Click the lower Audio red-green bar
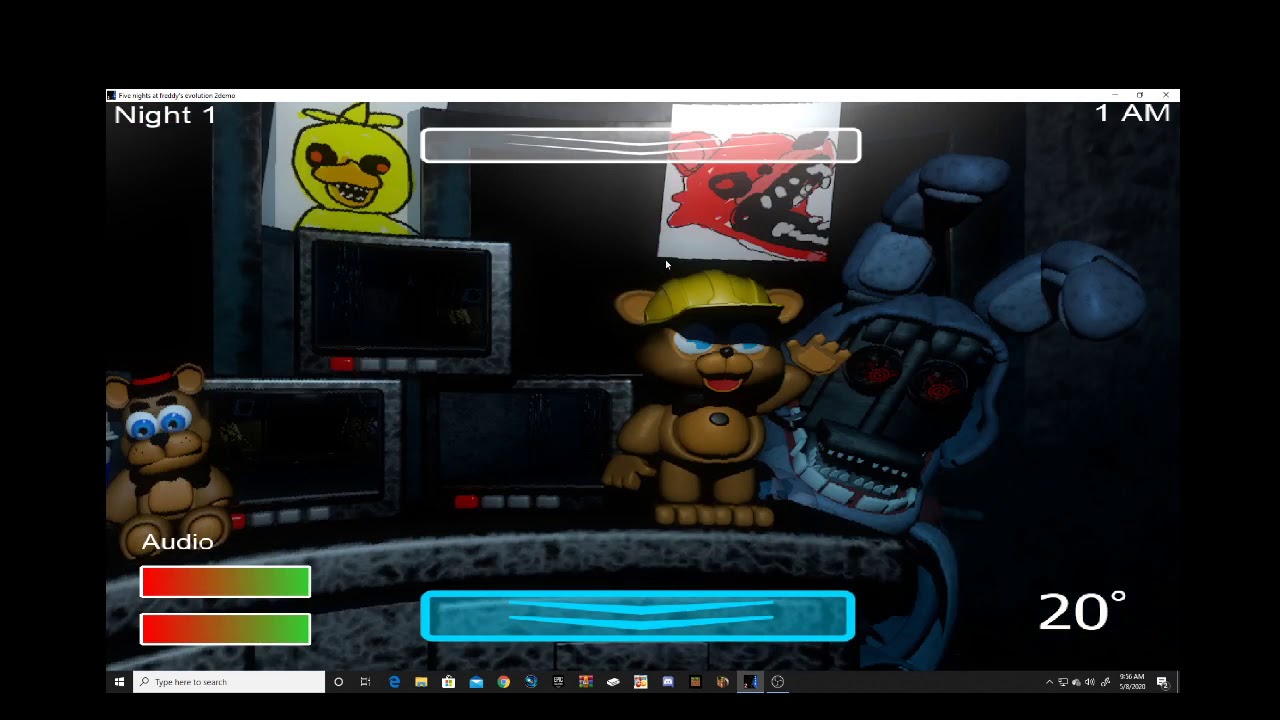The height and width of the screenshot is (720, 1280). tap(225, 629)
